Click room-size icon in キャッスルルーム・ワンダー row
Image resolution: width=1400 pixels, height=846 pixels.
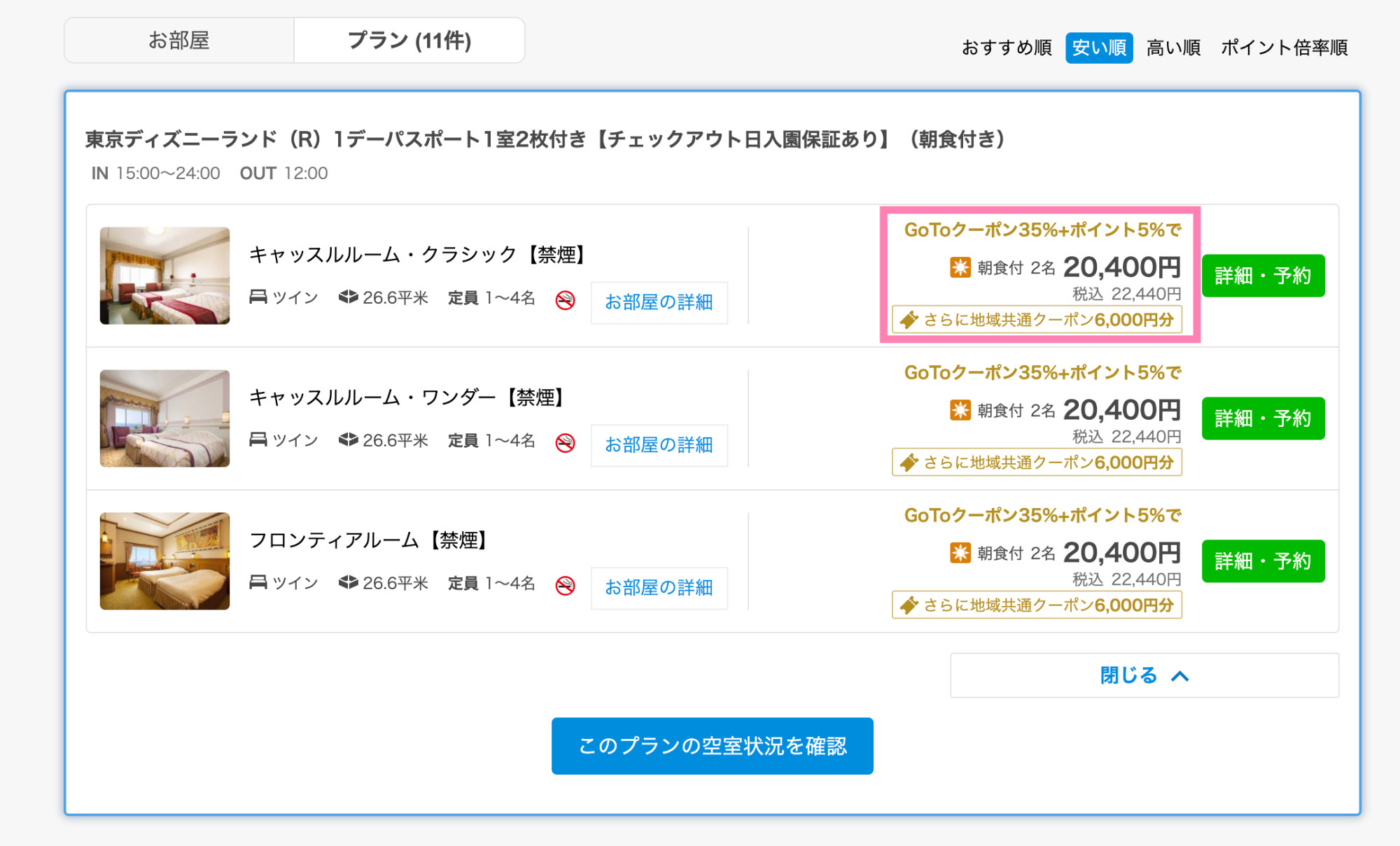click(x=349, y=439)
